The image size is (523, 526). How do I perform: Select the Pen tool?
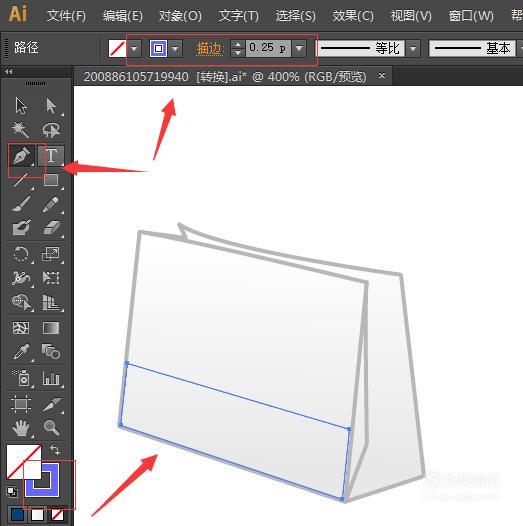21,156
